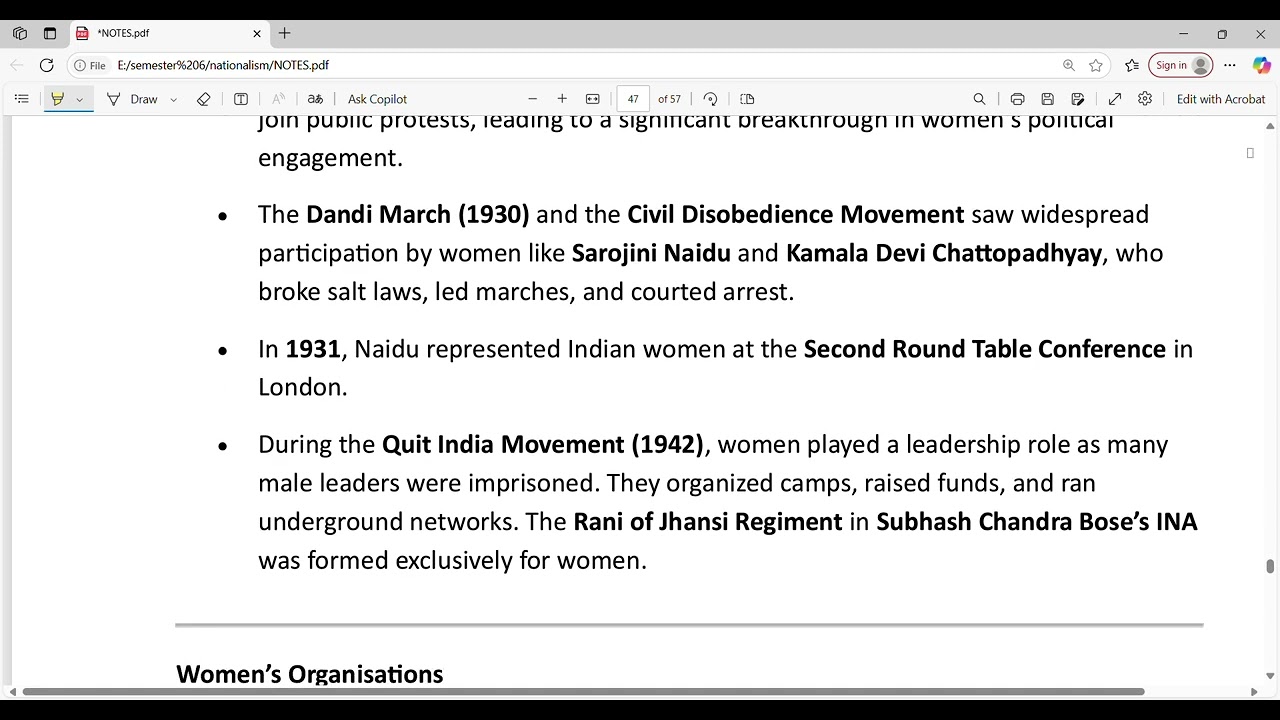Open the table of contents sidebar
The image size is (1280, 720).
pyautogui.click(x=21, y=99)
